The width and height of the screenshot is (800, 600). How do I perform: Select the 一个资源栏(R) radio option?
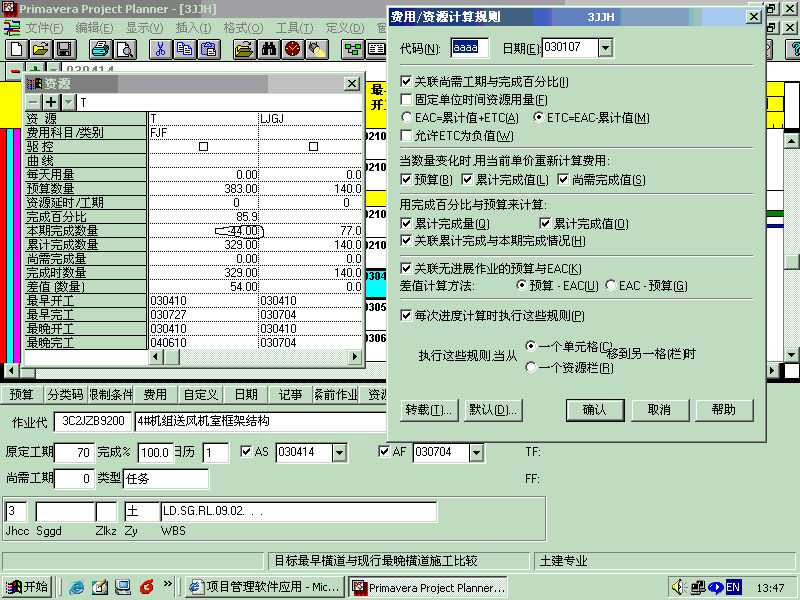(x=531, y=367)
